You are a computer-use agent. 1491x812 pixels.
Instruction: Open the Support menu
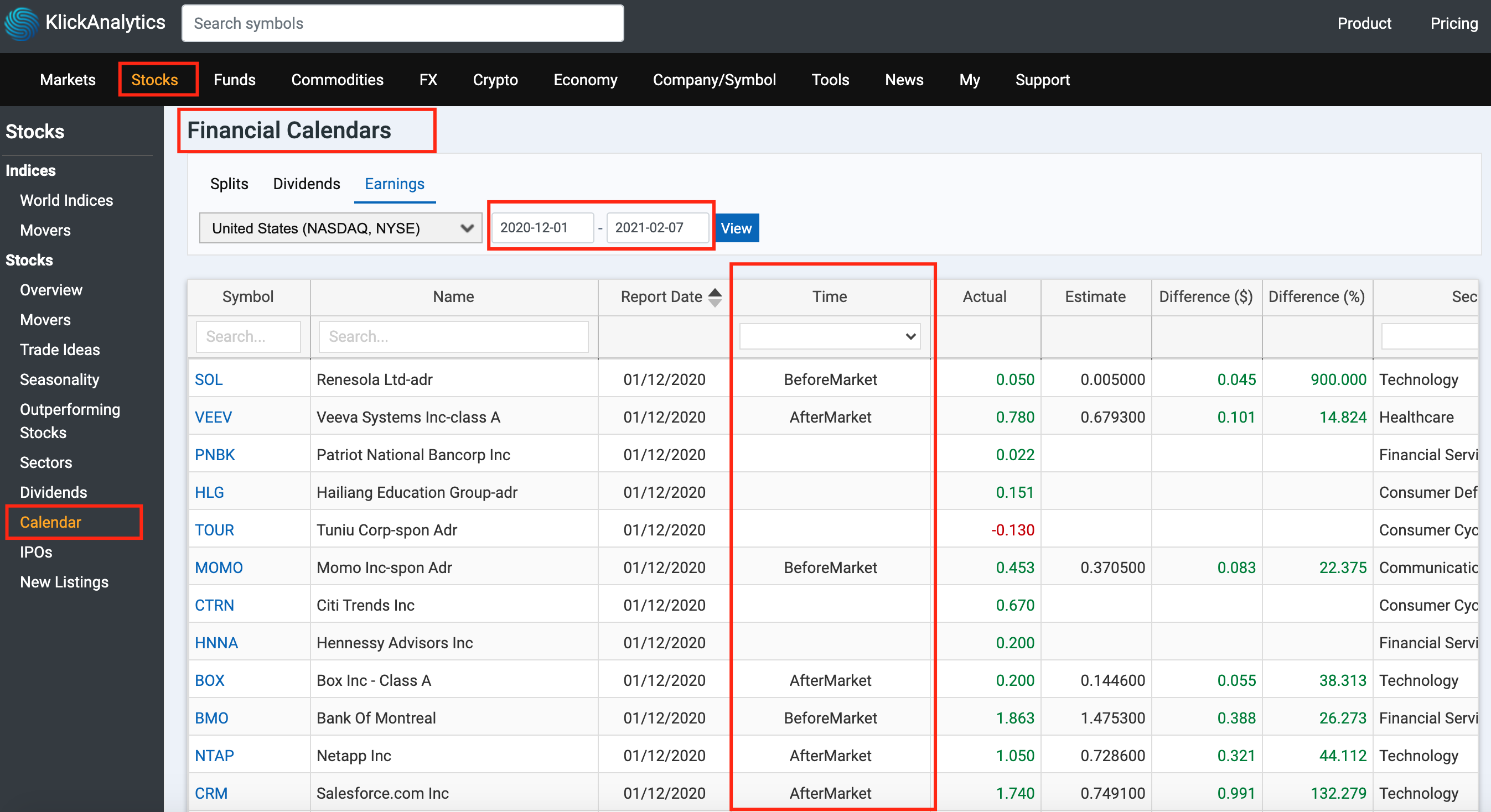[x=1042, y=80]
